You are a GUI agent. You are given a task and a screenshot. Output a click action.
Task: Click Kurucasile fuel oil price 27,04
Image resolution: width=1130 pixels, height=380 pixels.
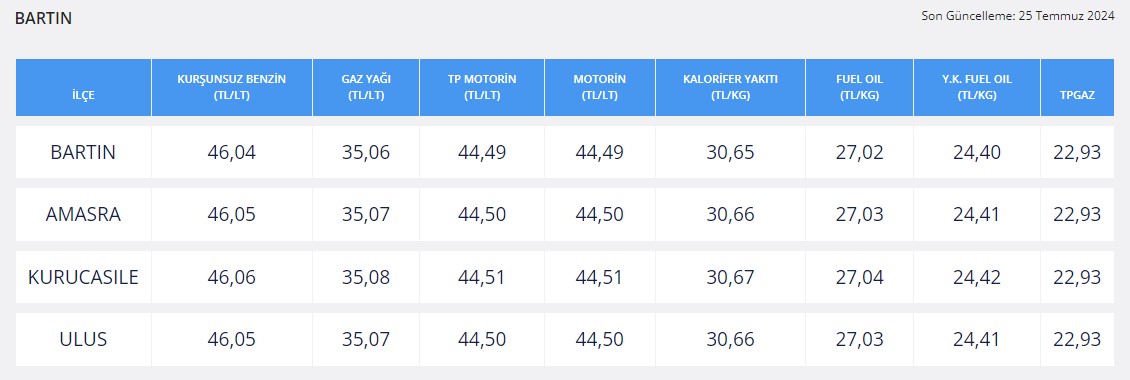(859, 277)
